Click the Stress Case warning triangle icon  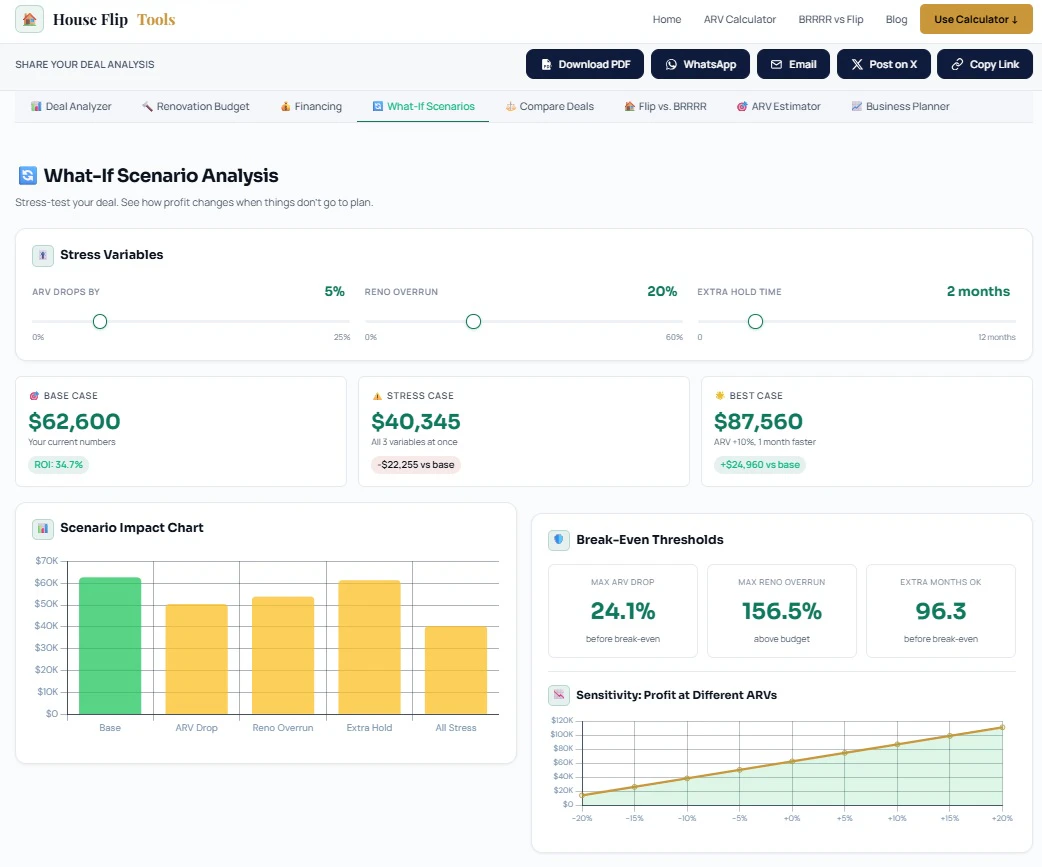coord(377,396)
